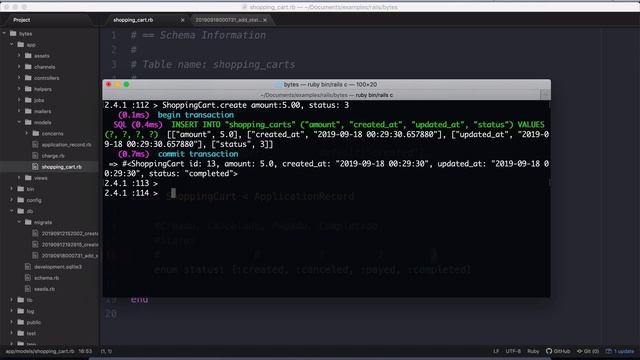The width and height of the screenshot is (640, 360).
Task: Open schema.rb in the tree
Action: (x=47, y=278)
